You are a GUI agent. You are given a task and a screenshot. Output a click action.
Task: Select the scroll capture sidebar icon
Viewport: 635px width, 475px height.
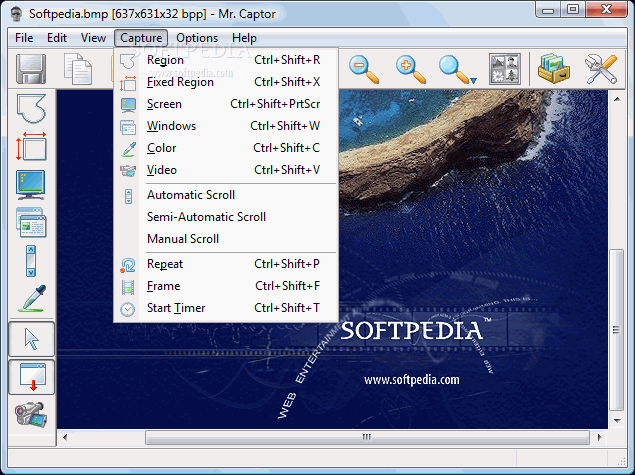point(31,261)
